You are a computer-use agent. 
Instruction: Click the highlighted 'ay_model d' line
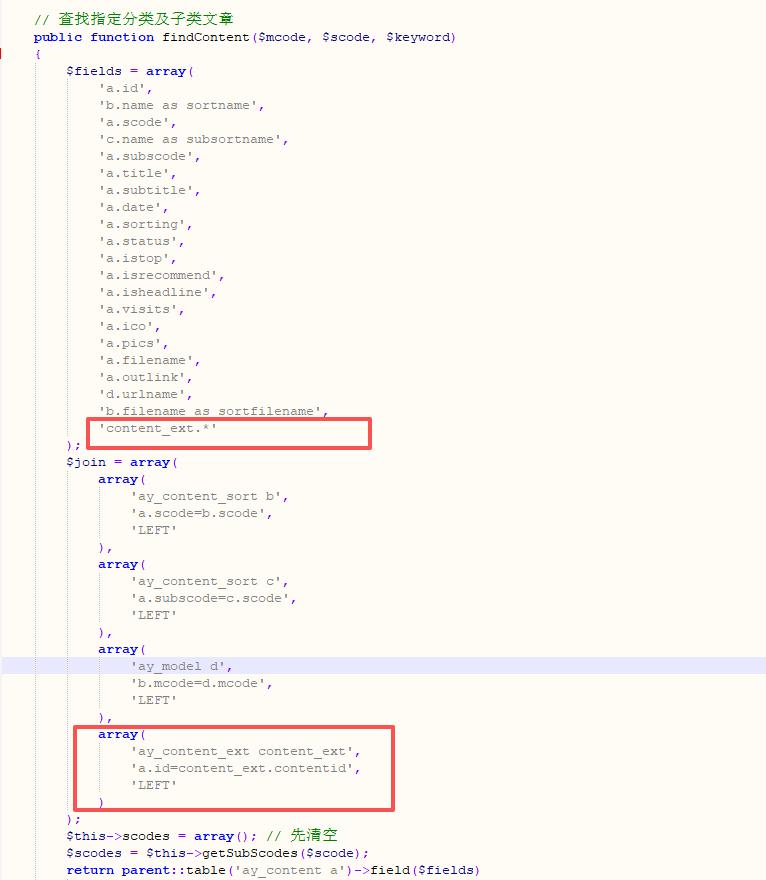point(180,666)
